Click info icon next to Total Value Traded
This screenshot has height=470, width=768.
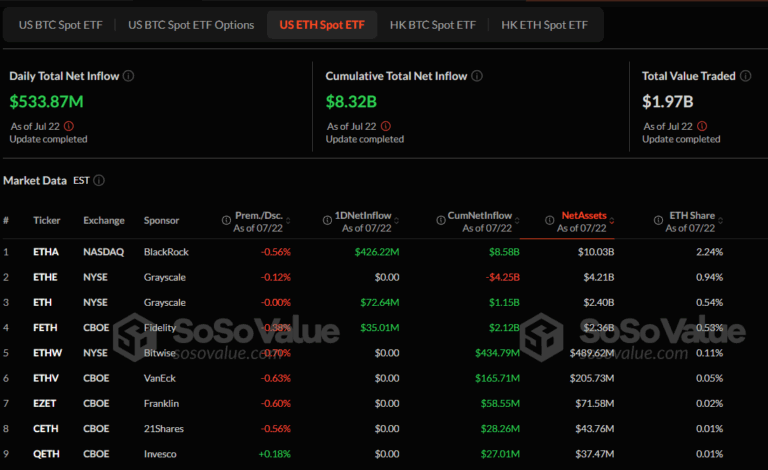[x=745, y=76]
